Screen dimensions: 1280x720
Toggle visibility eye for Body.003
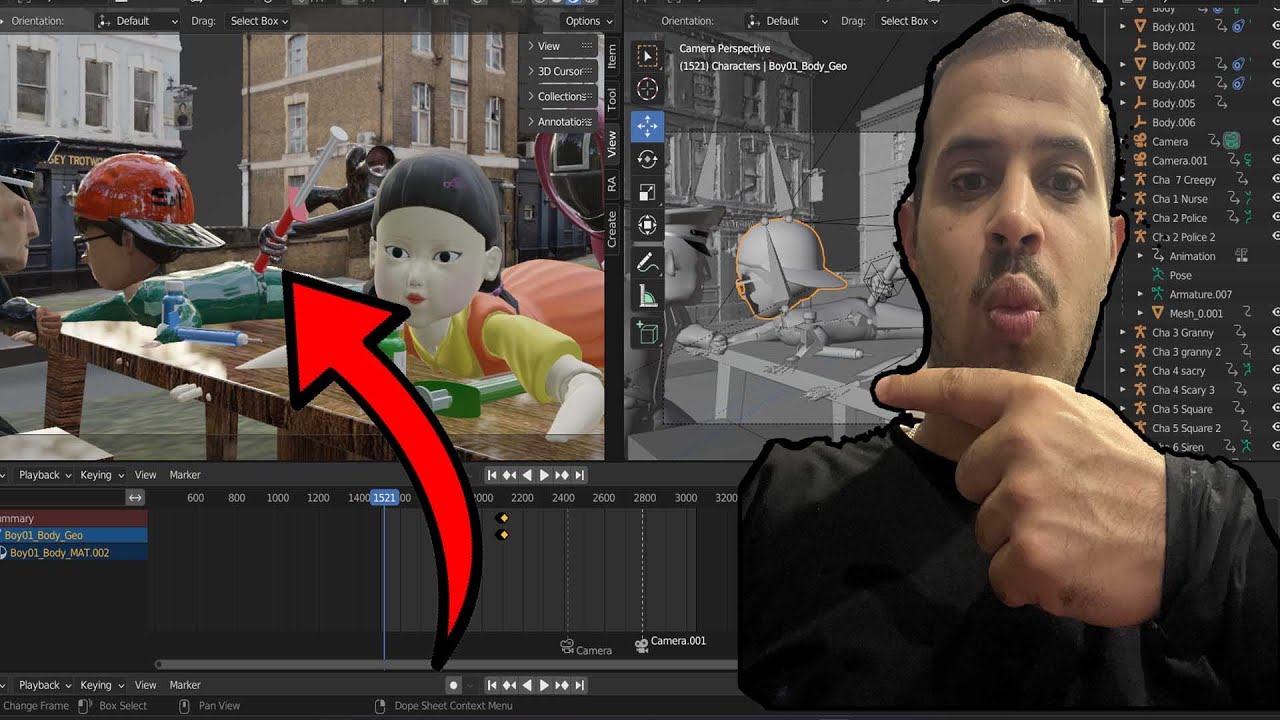pyautogui.click(x=1275, y=65)
